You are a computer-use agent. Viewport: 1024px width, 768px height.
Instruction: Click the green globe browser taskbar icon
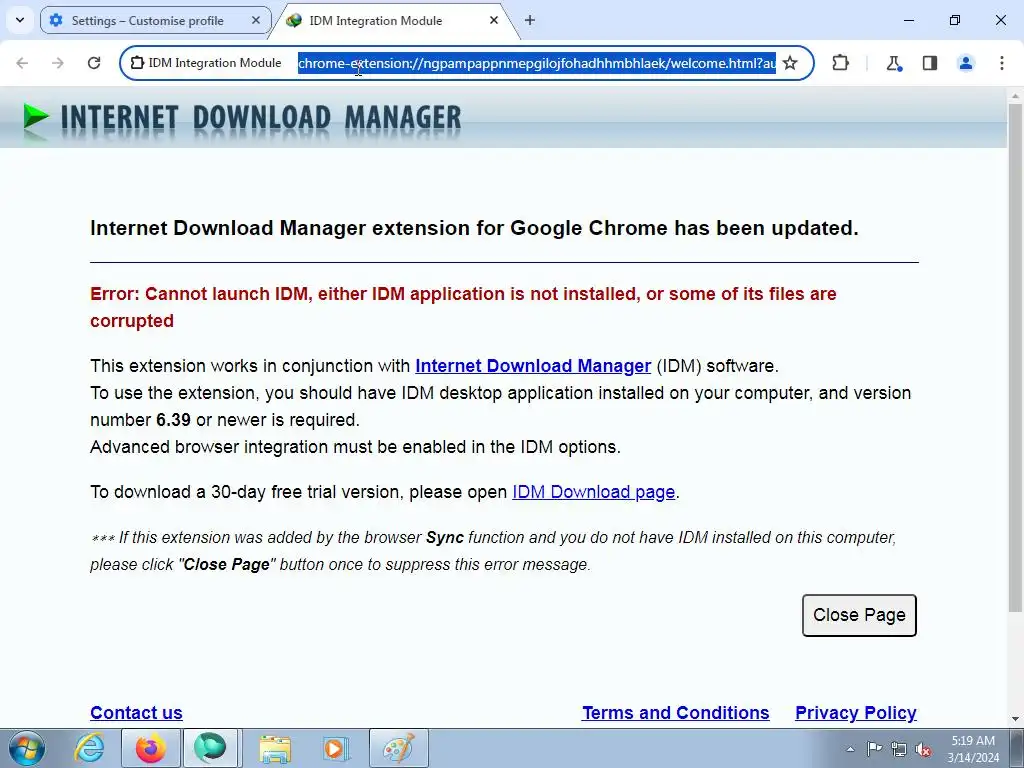pyautogui.click(x=210, y=748)
